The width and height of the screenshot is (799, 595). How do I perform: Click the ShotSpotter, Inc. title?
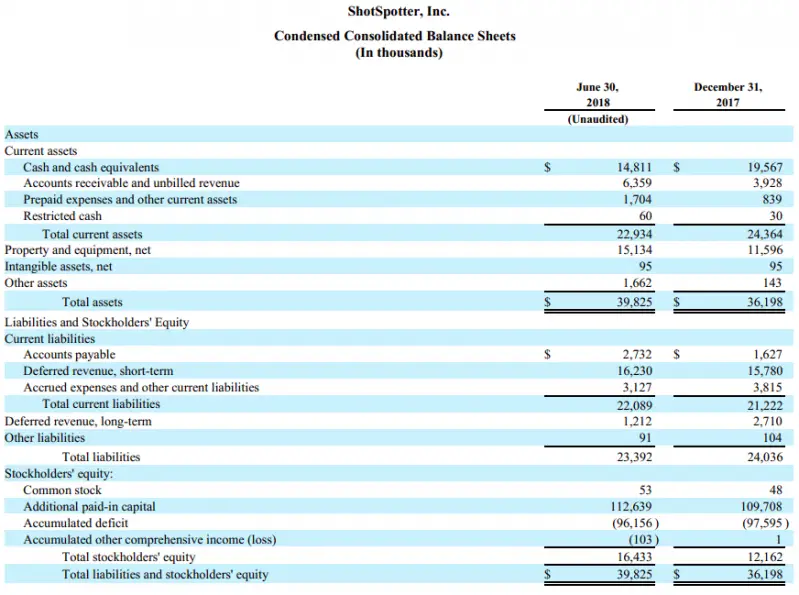tap(398, 12)
